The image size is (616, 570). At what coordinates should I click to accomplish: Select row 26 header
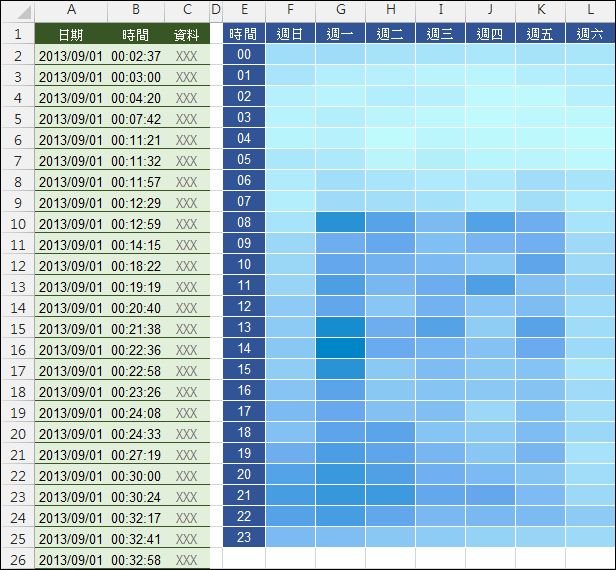(18, 559)
